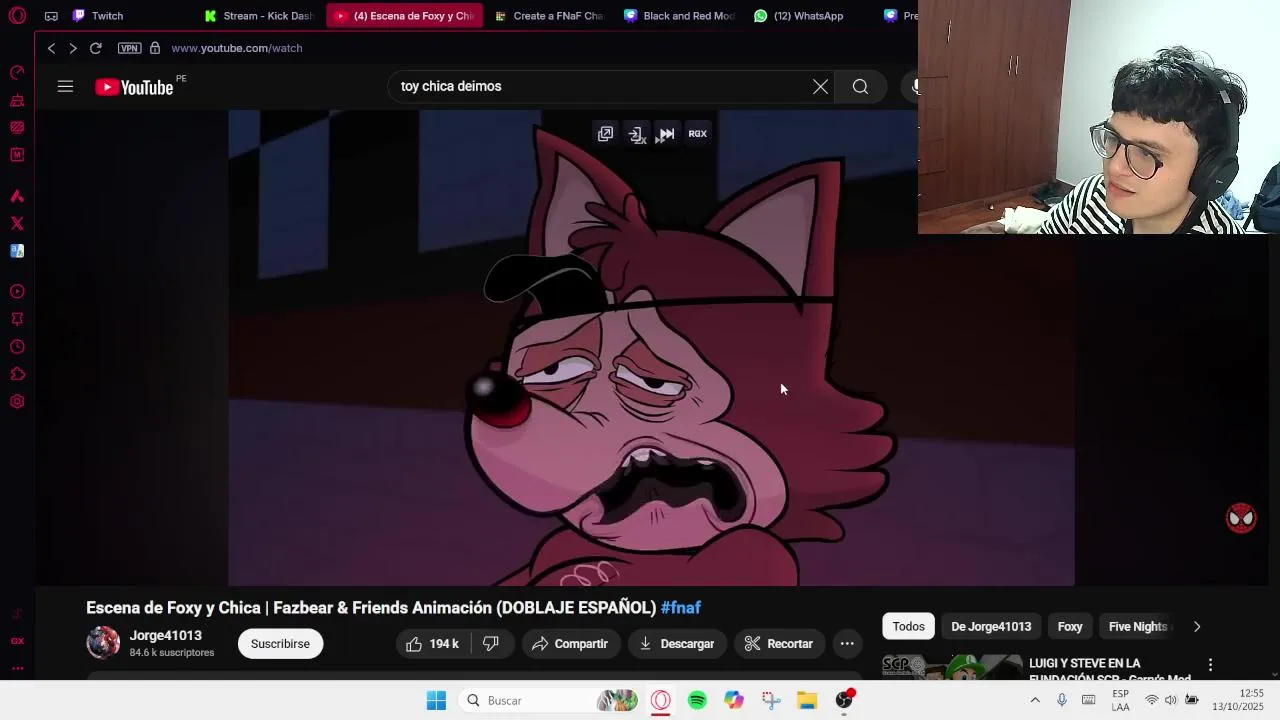This screenshot has width=1280, height=720.
Task: Click the video player frame
Action: pos(651,348)
